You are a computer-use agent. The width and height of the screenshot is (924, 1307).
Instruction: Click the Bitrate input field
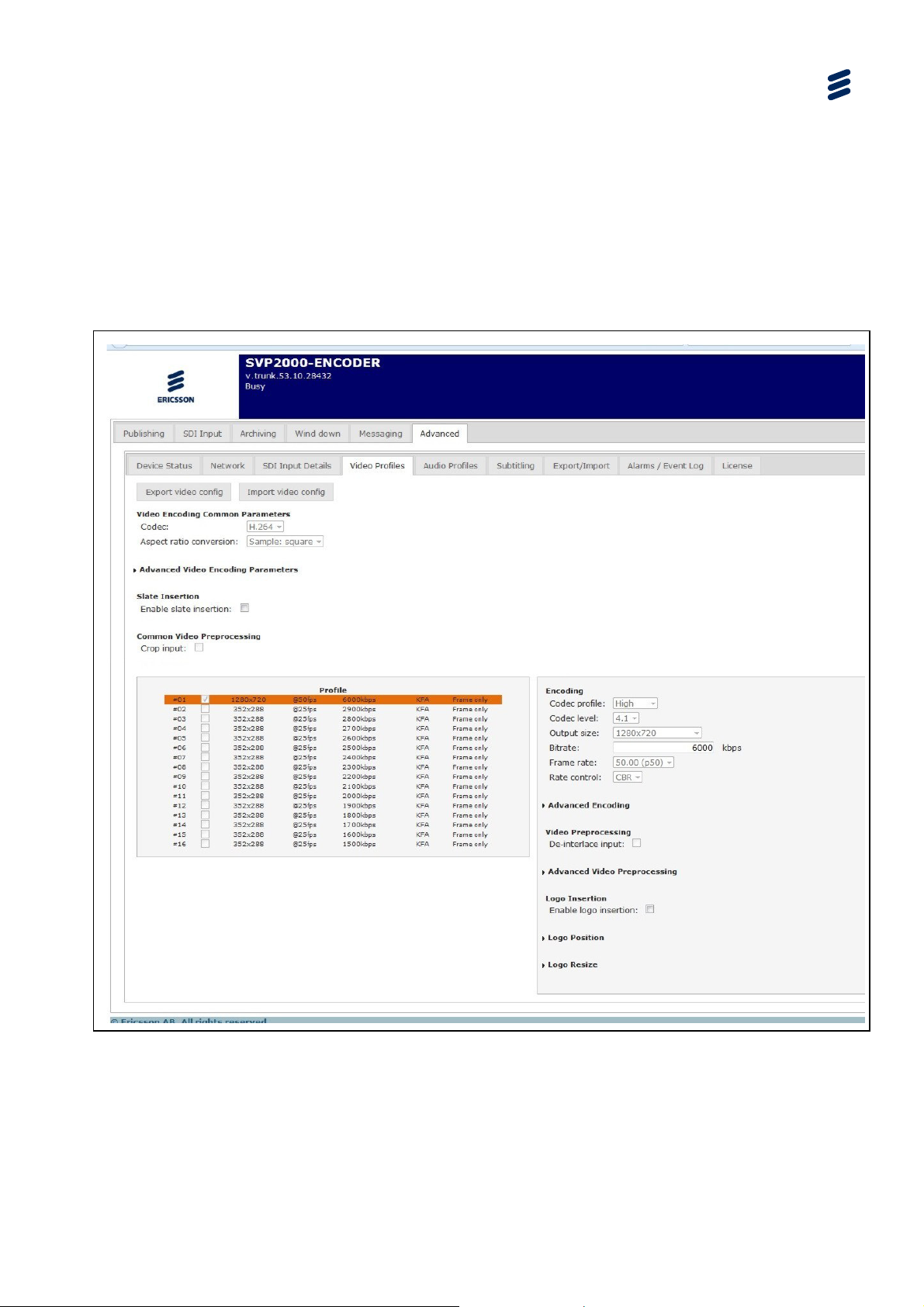click(x=665, y=748)
